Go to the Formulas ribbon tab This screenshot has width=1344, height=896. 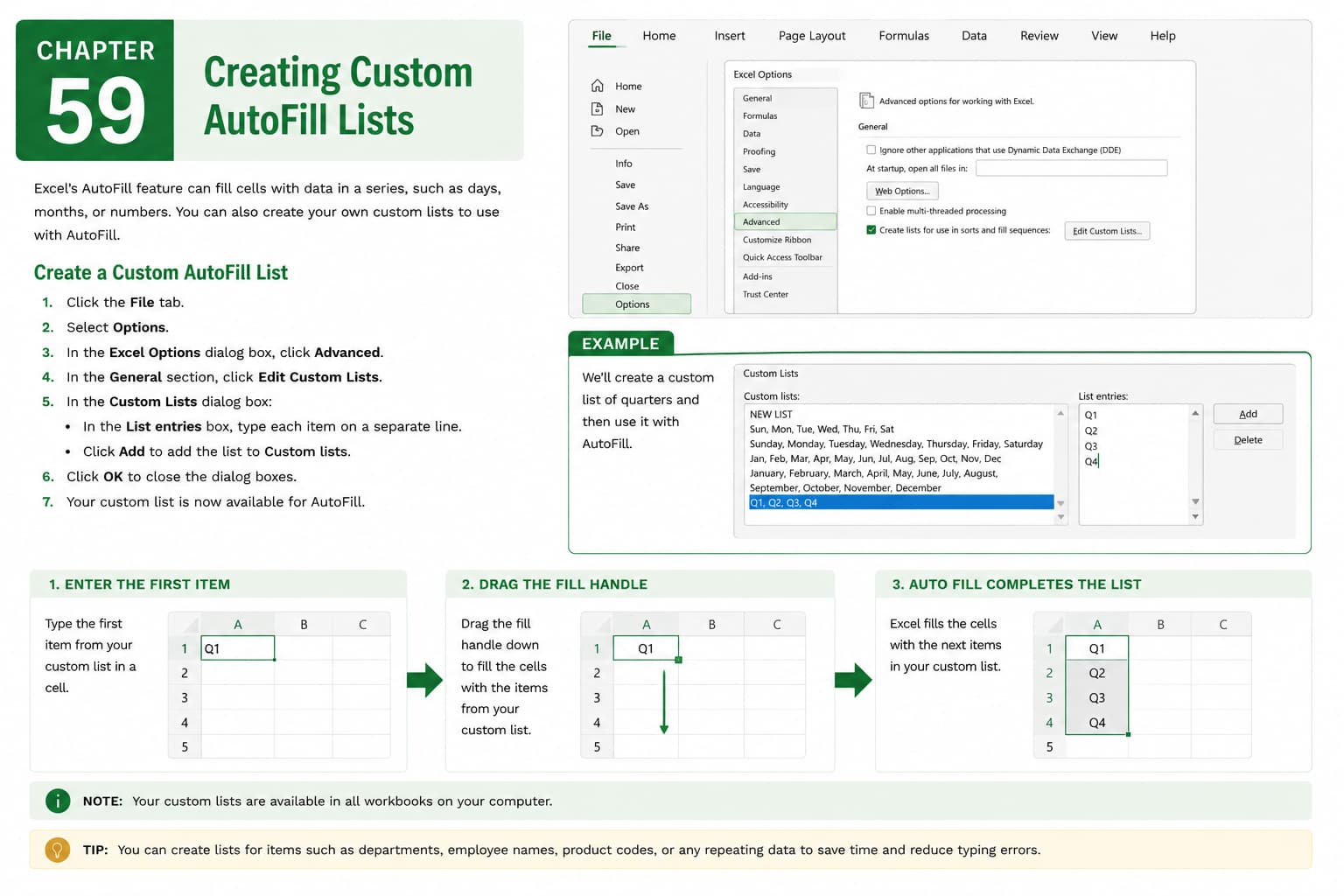tap(904, 36)
